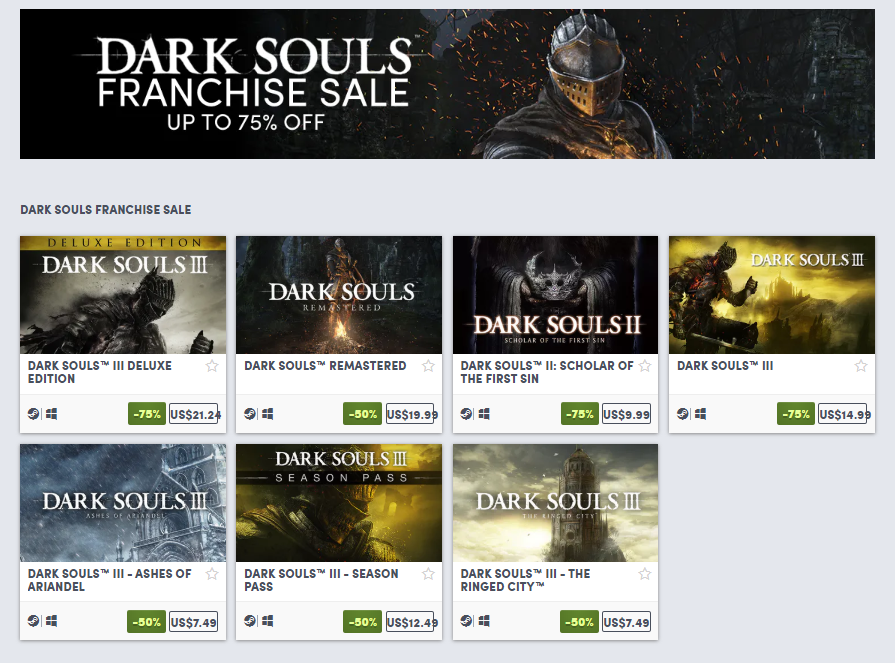Add Dark Souls III base game to wishlist

click(861, 366)
